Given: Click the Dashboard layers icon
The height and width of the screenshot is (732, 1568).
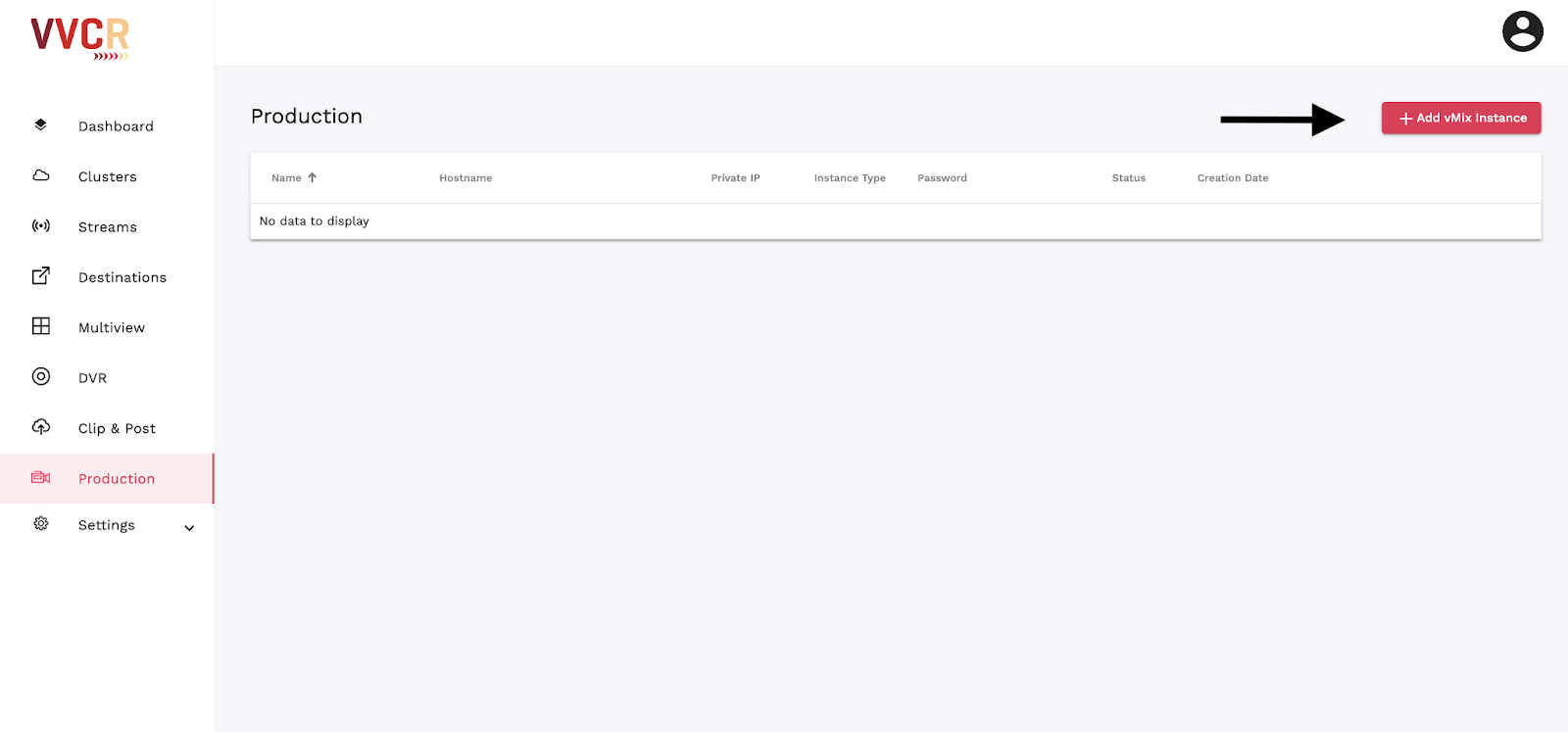Looking at the screenshot, I should 40,124.
